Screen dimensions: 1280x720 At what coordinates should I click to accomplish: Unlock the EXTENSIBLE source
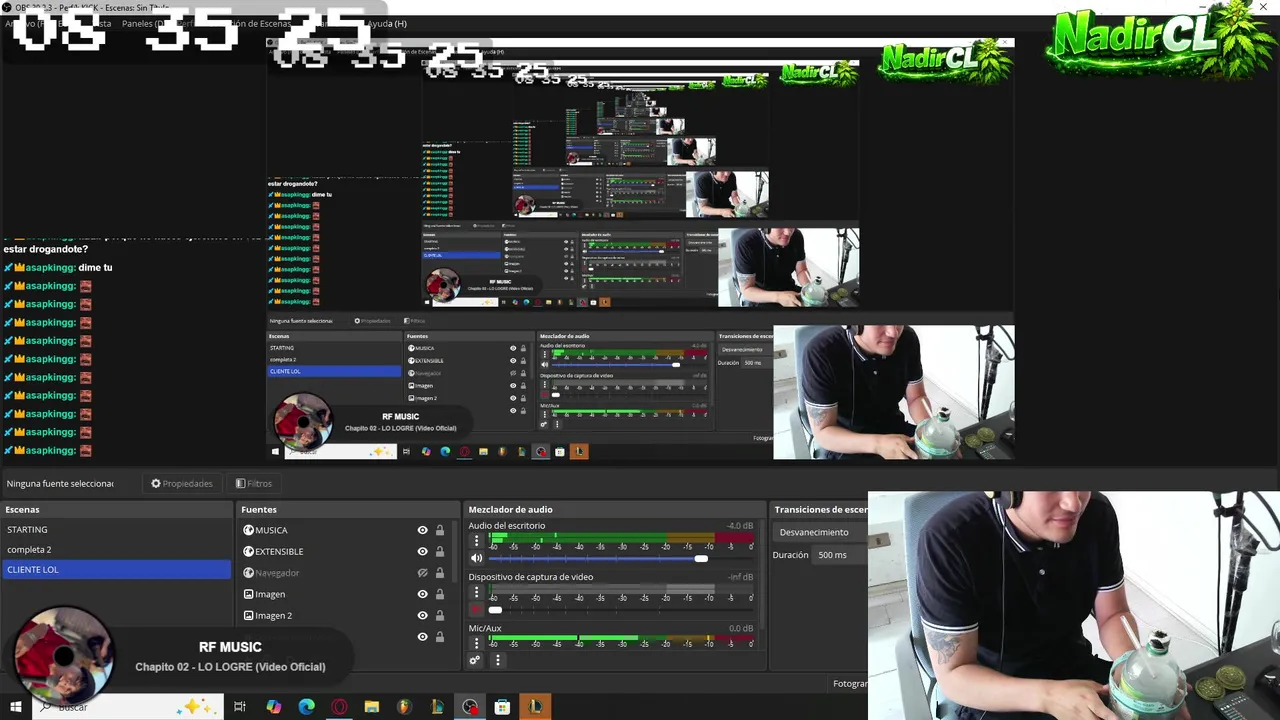pos(439,551)
